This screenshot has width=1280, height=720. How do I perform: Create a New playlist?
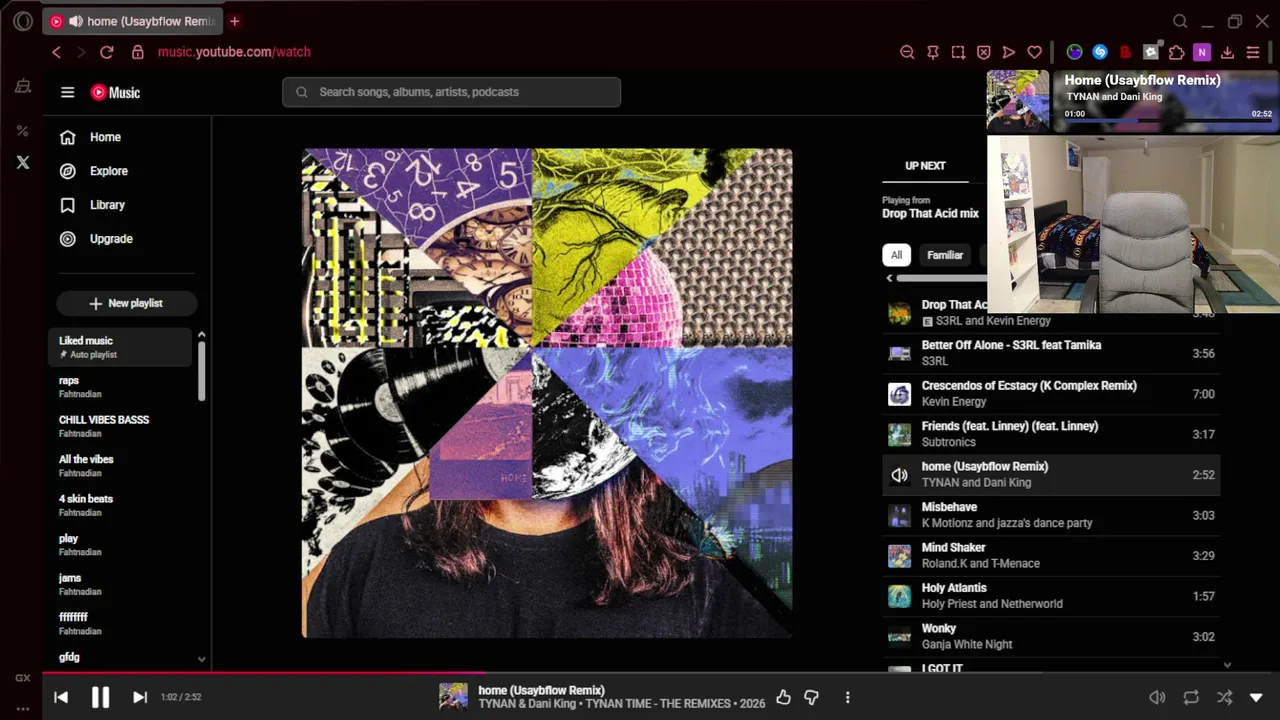tap(126, 303)
